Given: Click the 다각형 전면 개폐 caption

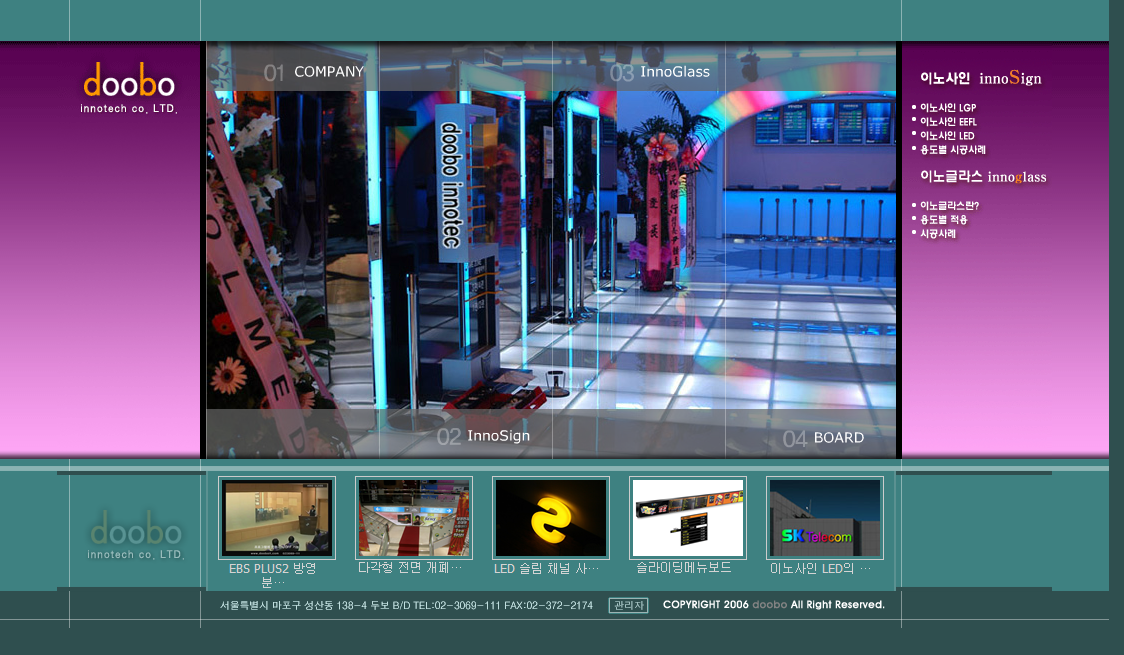Looking at the screenshot, I should 410,568.
